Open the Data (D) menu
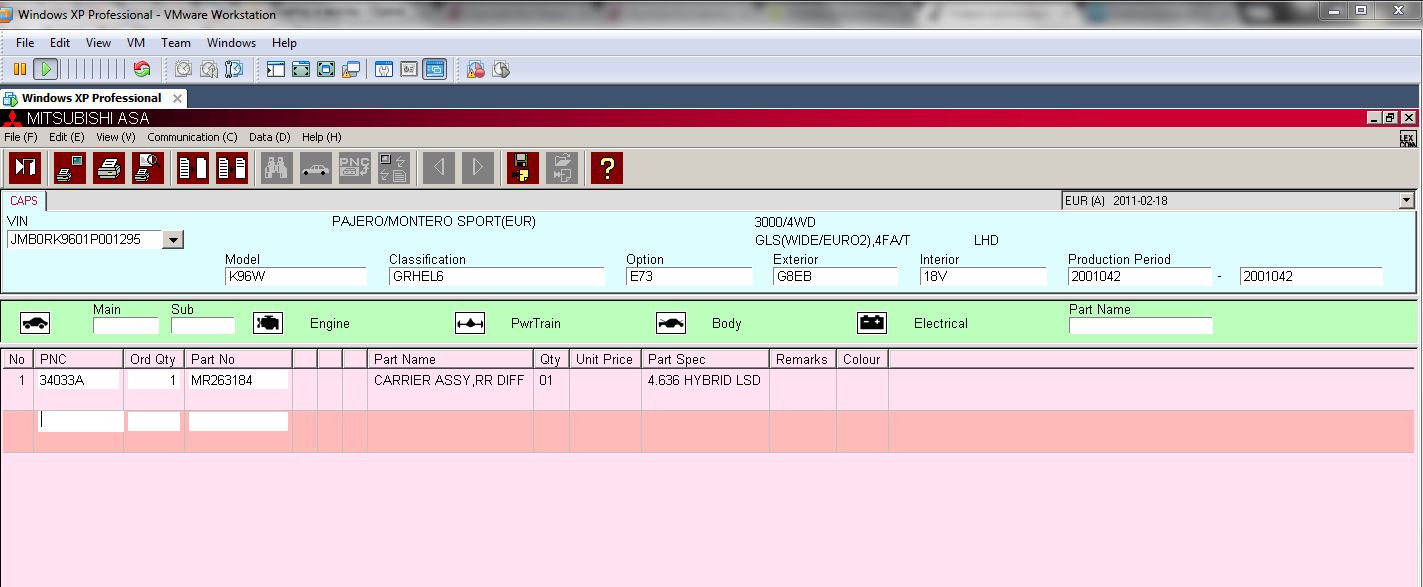1423x587 pixels. pos(269,137)
